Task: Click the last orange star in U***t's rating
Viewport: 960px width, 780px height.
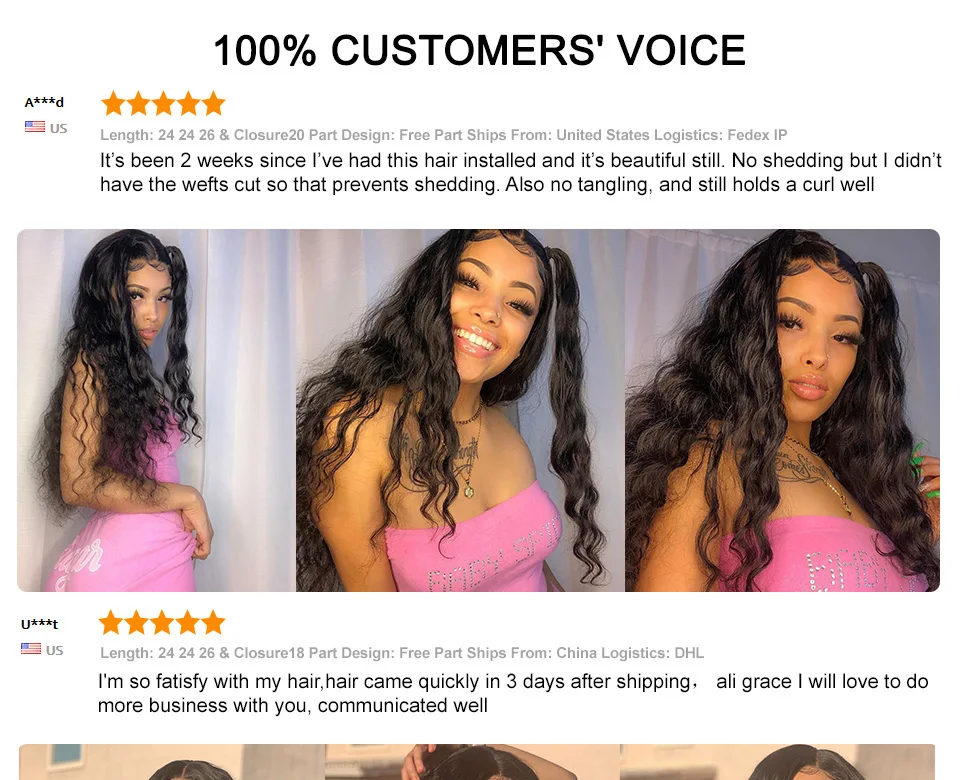Action: click(x=212, y=622)
